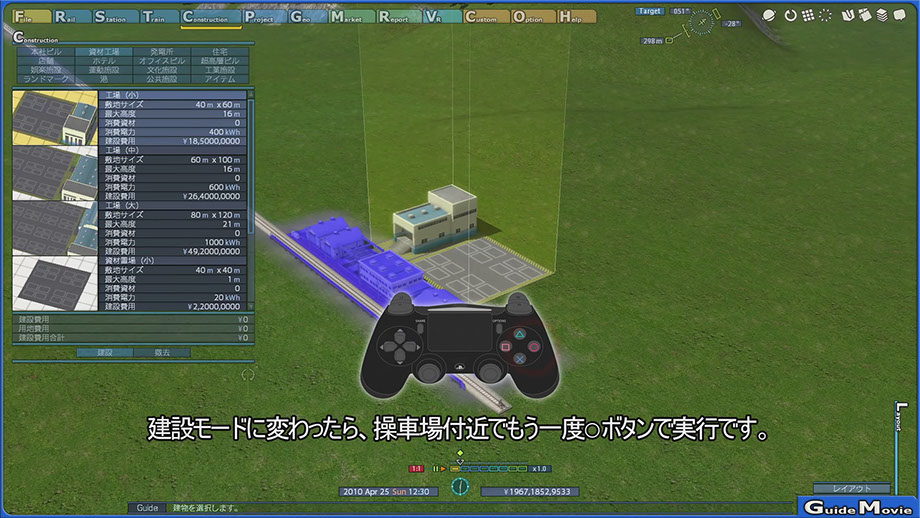Adjust the game speed slider bar
Screen dimensions: 920x518
488,468
